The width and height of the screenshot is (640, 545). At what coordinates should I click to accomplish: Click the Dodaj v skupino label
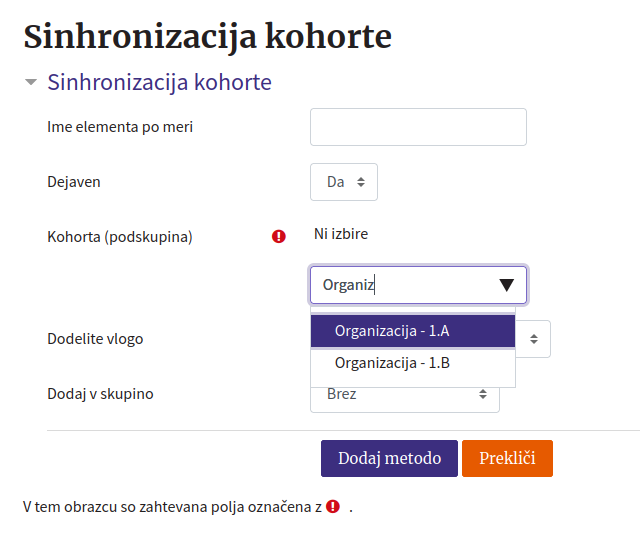(x=100, y=394)
